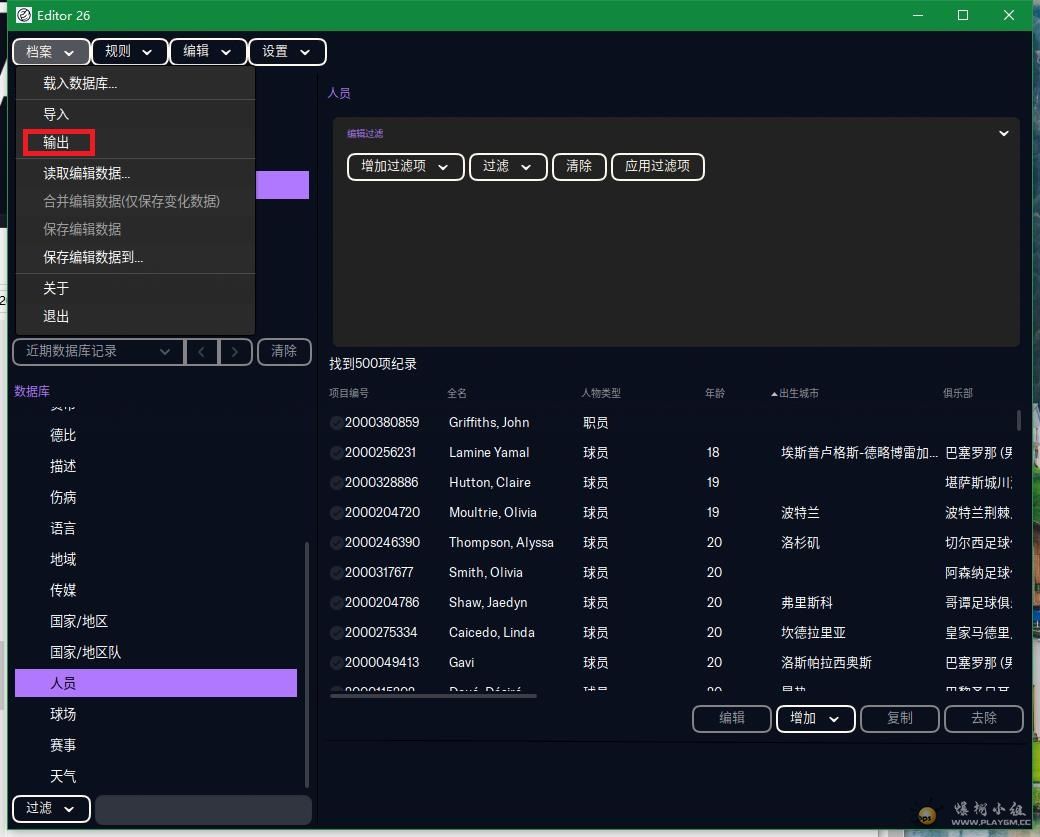Choose 输出 from the 档案 menu
The height and width of the screenshot is (837, 1040).
click(57, 143)
